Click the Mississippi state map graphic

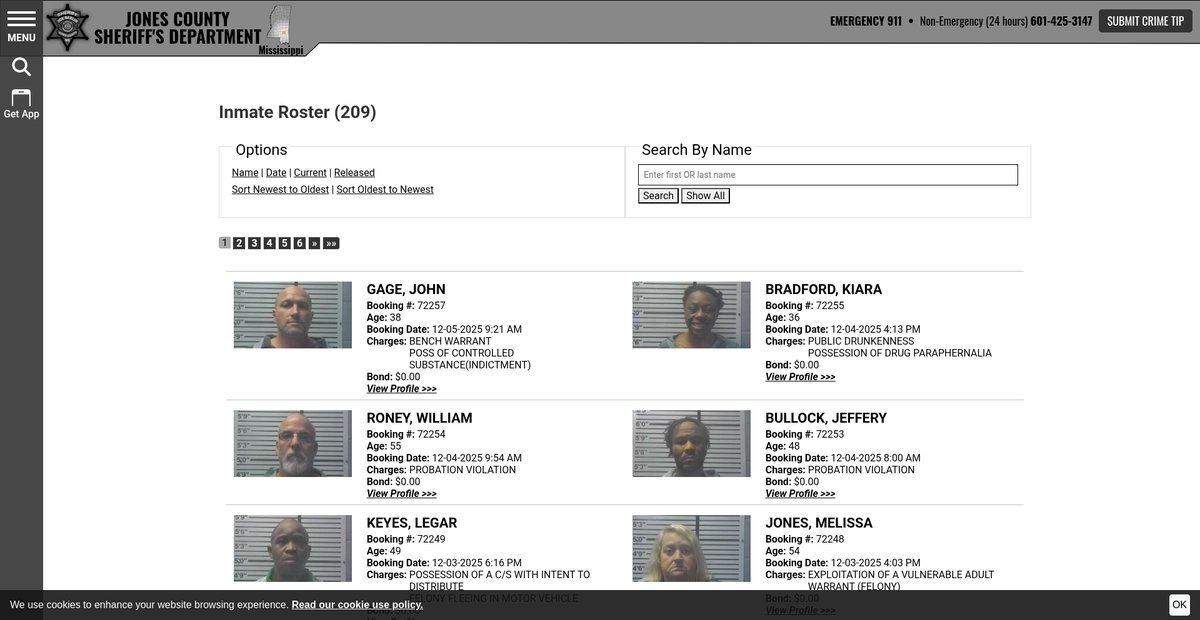point(279,25)
